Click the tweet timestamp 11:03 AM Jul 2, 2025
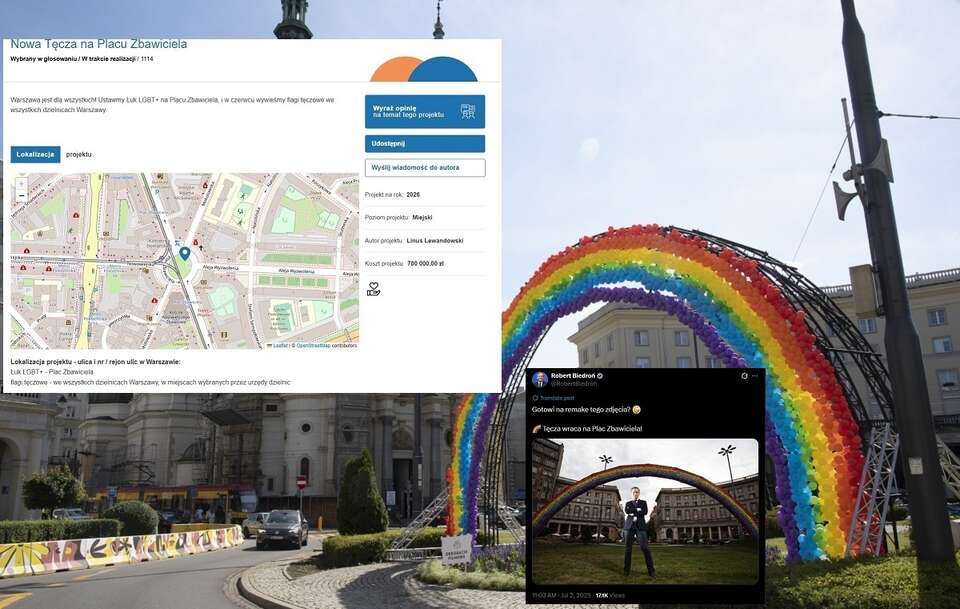The height and width of the screenshot is (609, 960). point(561,596)
